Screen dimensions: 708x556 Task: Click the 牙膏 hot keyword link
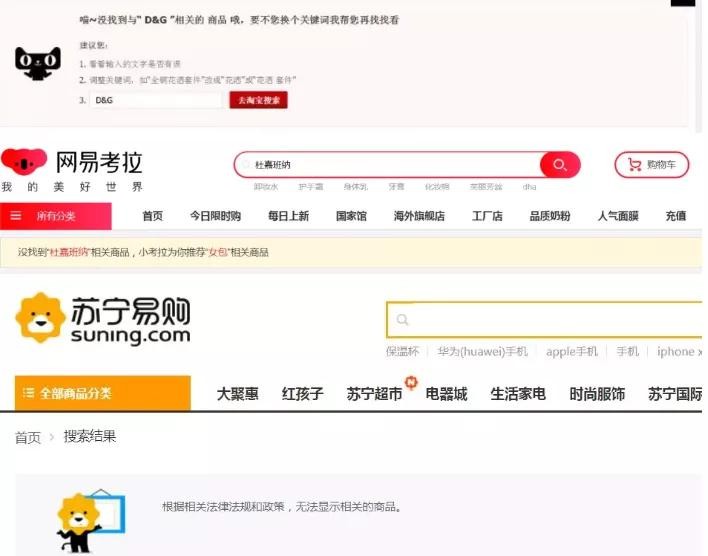pyautogui.click(x=396, y=187)
